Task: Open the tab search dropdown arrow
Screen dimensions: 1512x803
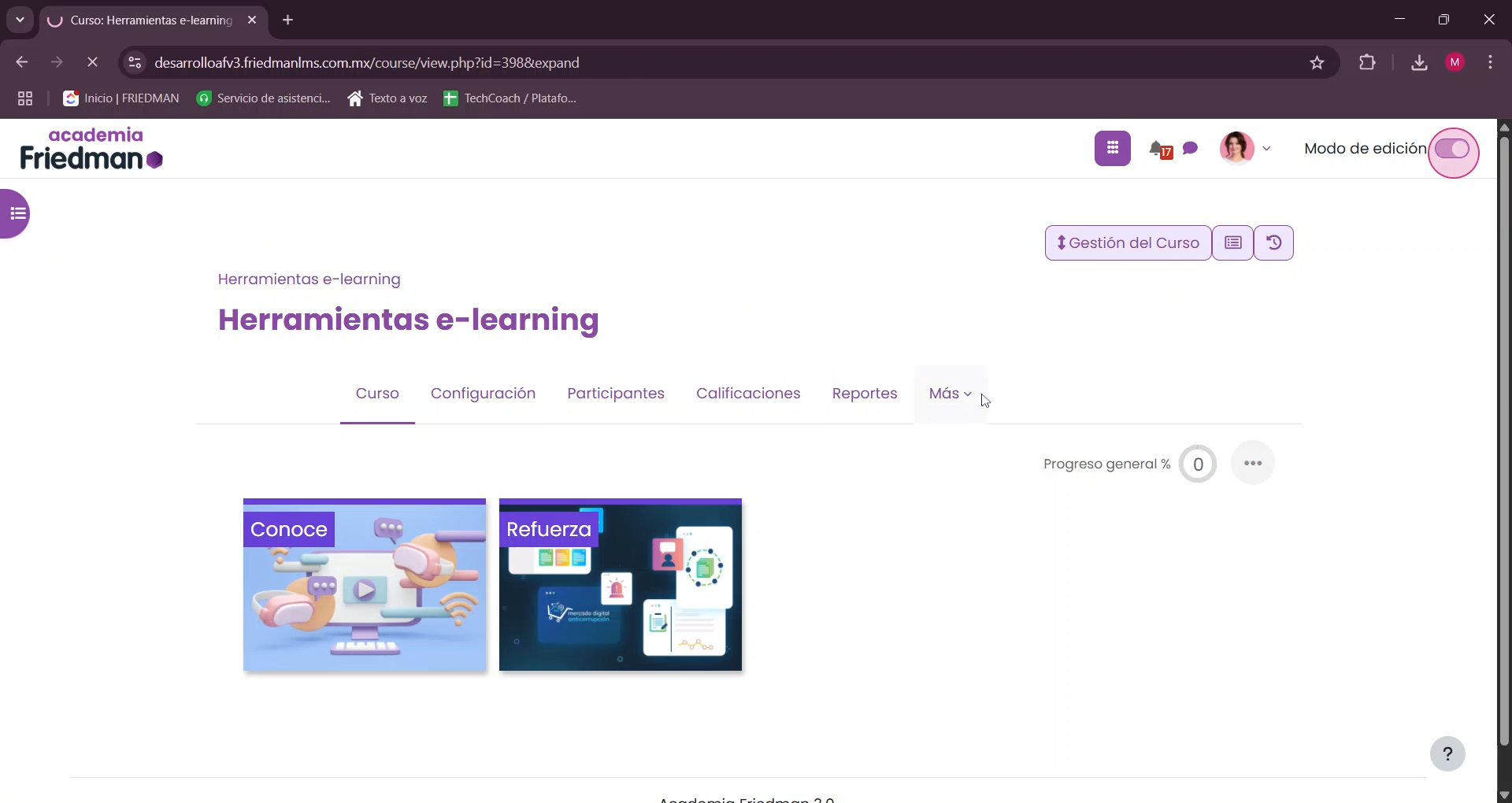Action: point(20,20)
